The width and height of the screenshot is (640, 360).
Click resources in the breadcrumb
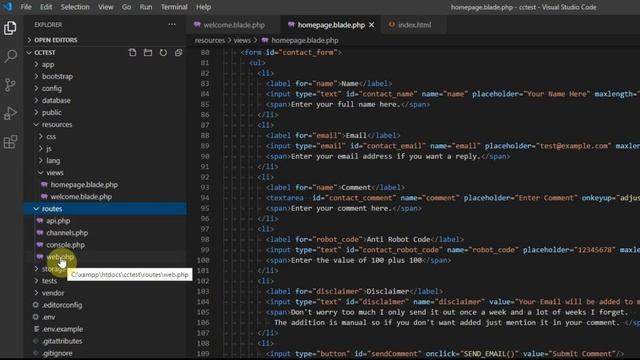(210, 40)
